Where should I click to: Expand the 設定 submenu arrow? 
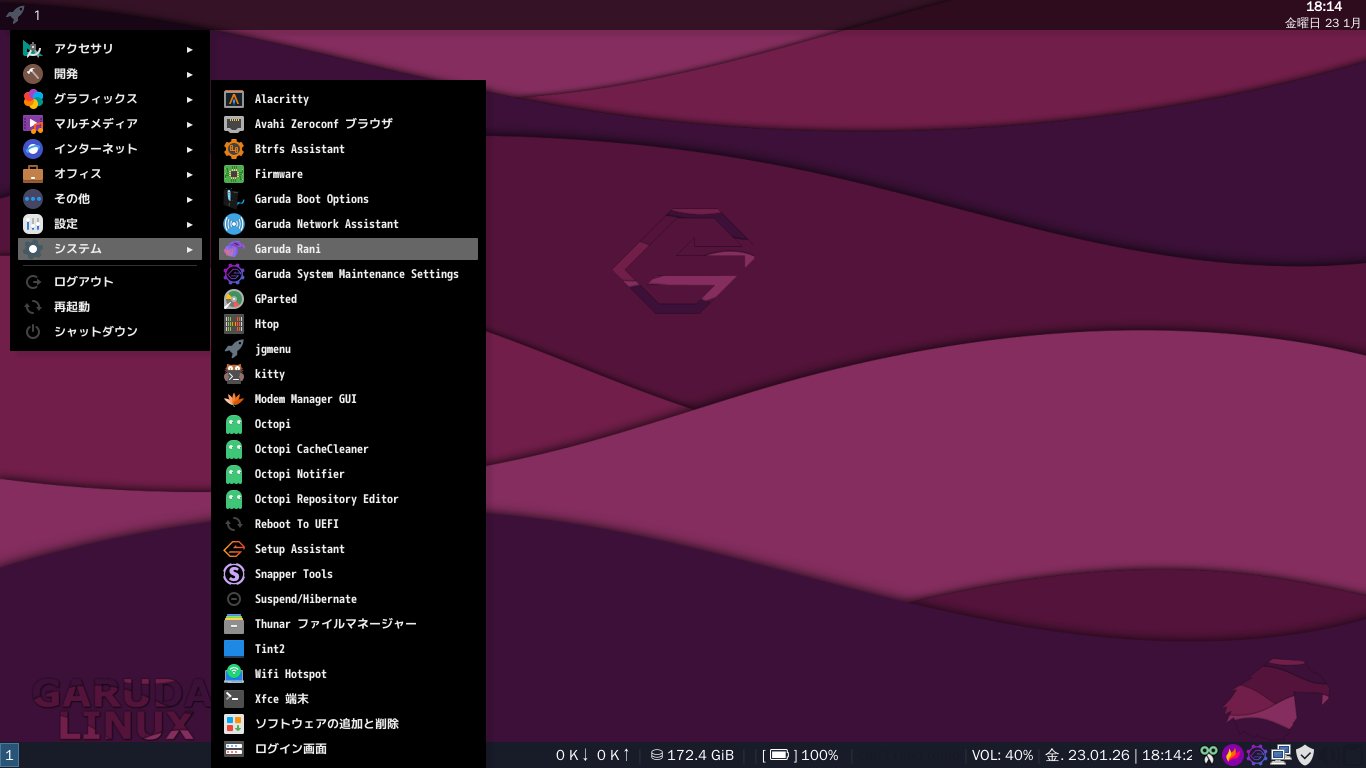pos(190,224)
